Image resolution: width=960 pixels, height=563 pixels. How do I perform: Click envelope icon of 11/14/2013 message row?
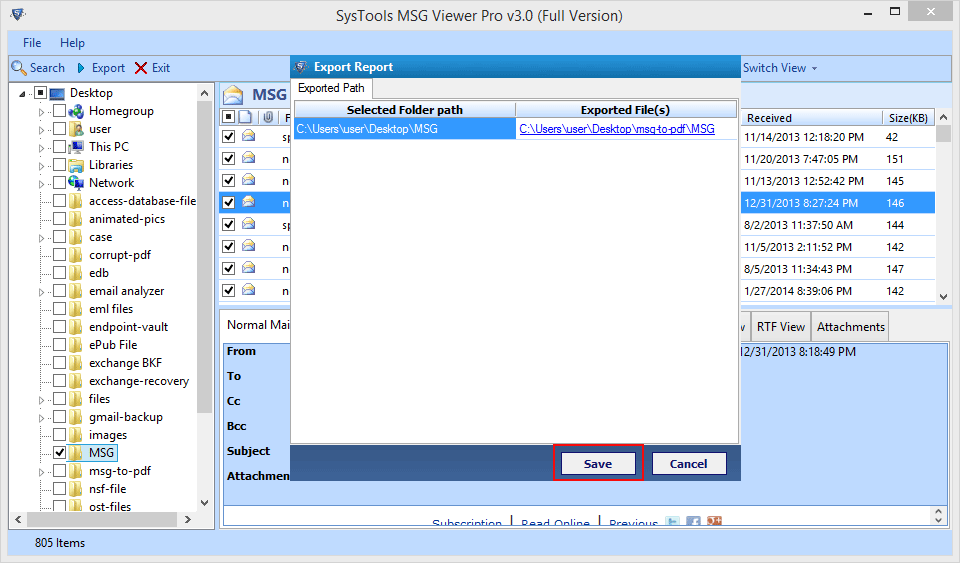click(x=249, y=136)
